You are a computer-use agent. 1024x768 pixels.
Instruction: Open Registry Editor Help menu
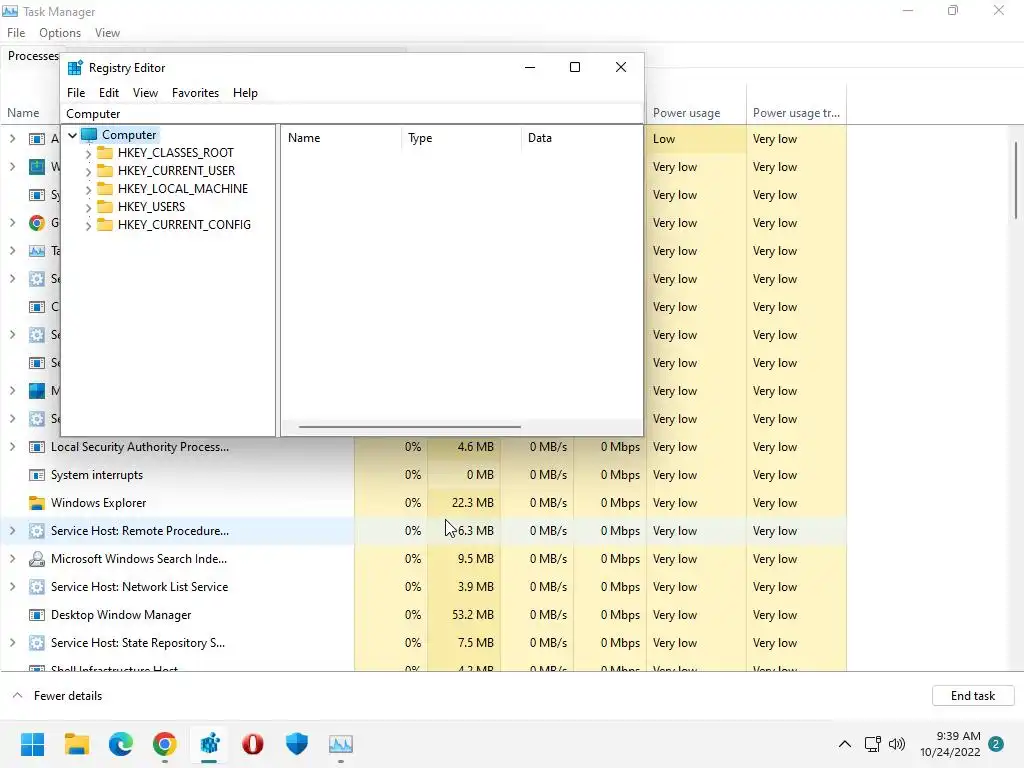[245, 93]
